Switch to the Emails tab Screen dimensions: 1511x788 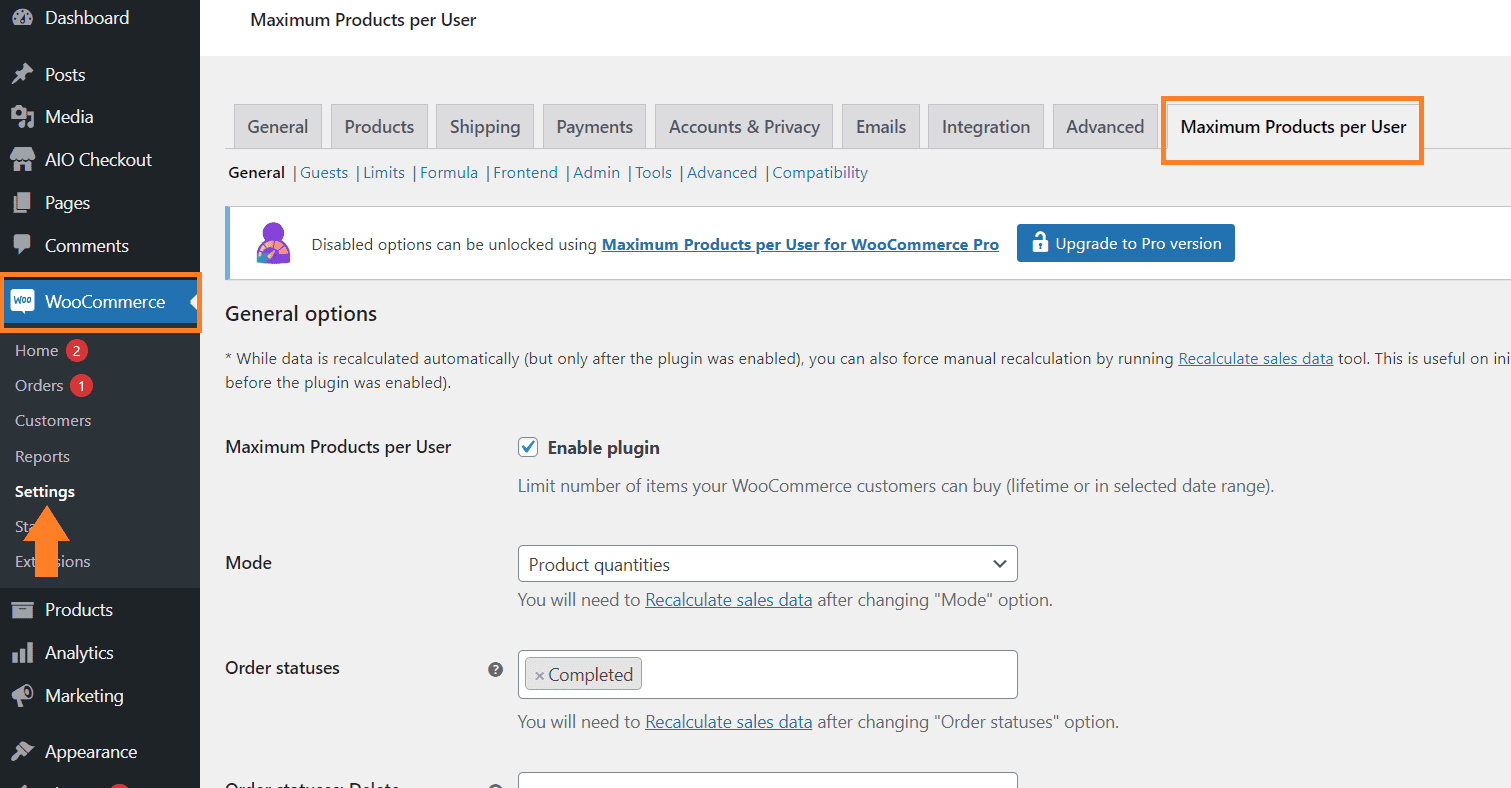tap(881, 127)
